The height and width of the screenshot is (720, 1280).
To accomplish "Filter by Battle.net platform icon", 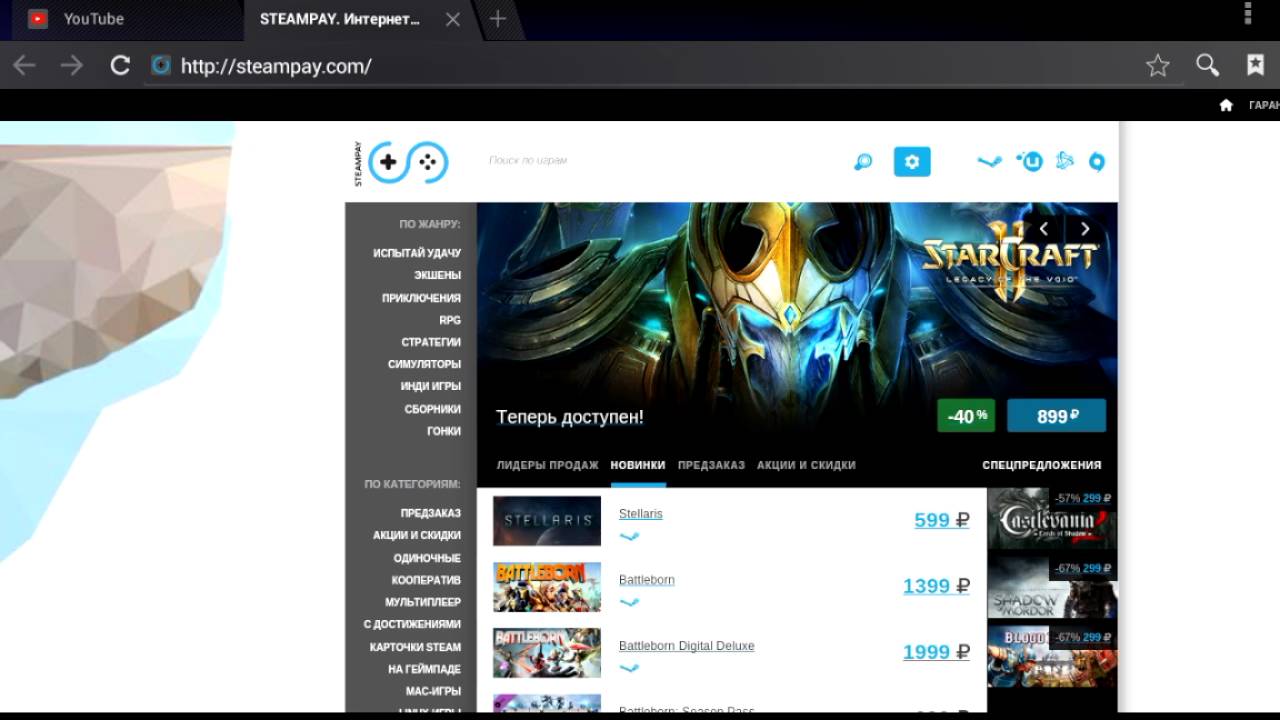I will tap(1065, 160).
